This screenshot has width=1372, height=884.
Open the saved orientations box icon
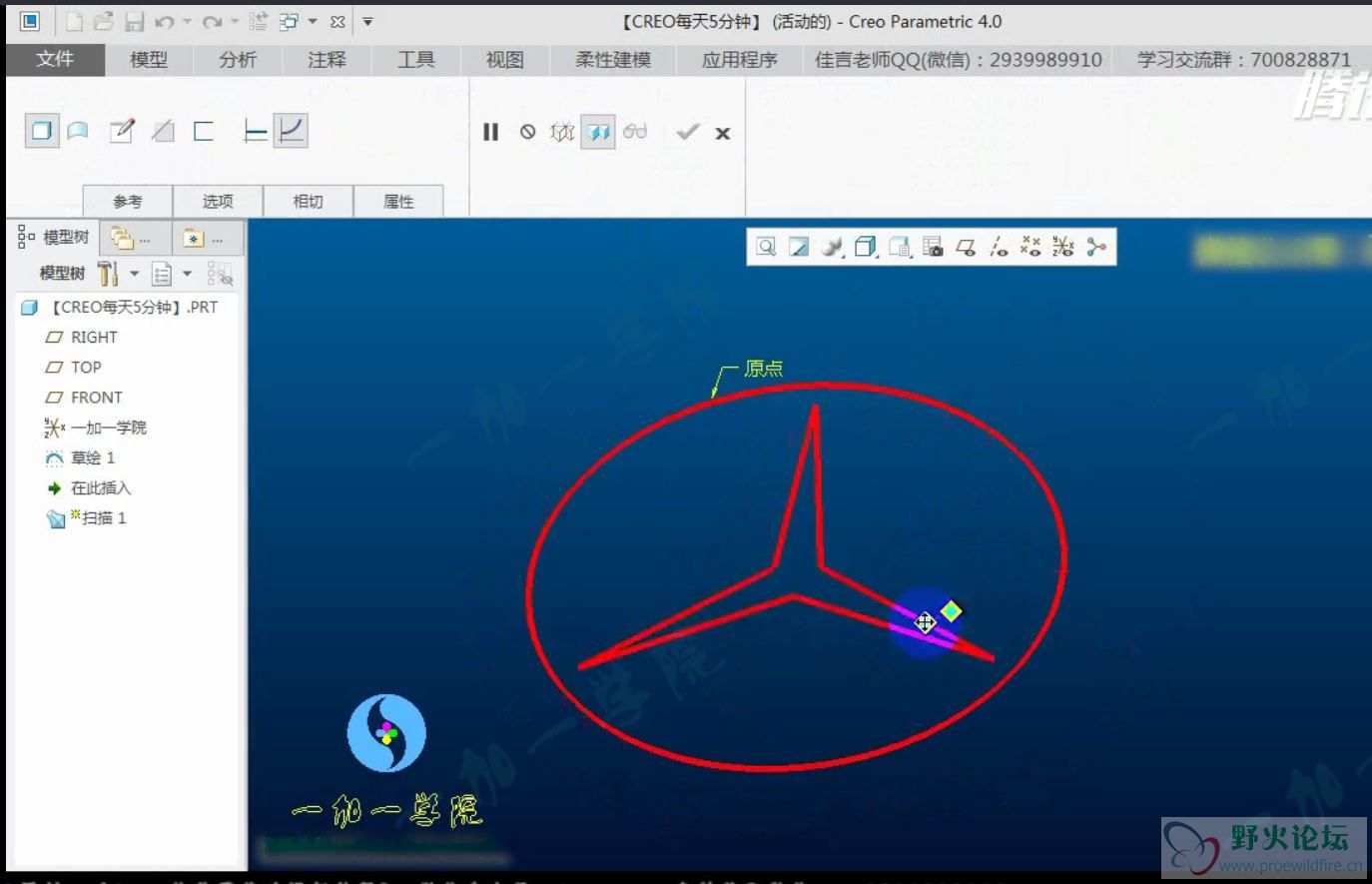pos(866,247)
